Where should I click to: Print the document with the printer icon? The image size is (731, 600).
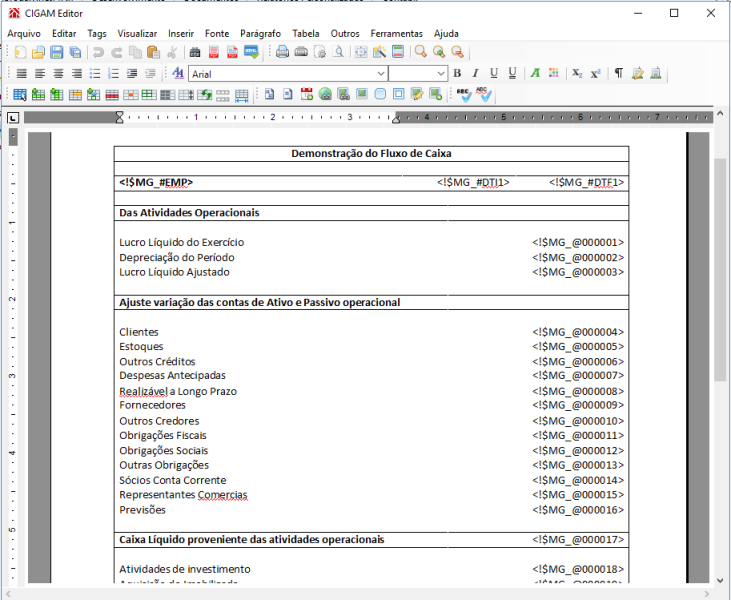[282, 52]
